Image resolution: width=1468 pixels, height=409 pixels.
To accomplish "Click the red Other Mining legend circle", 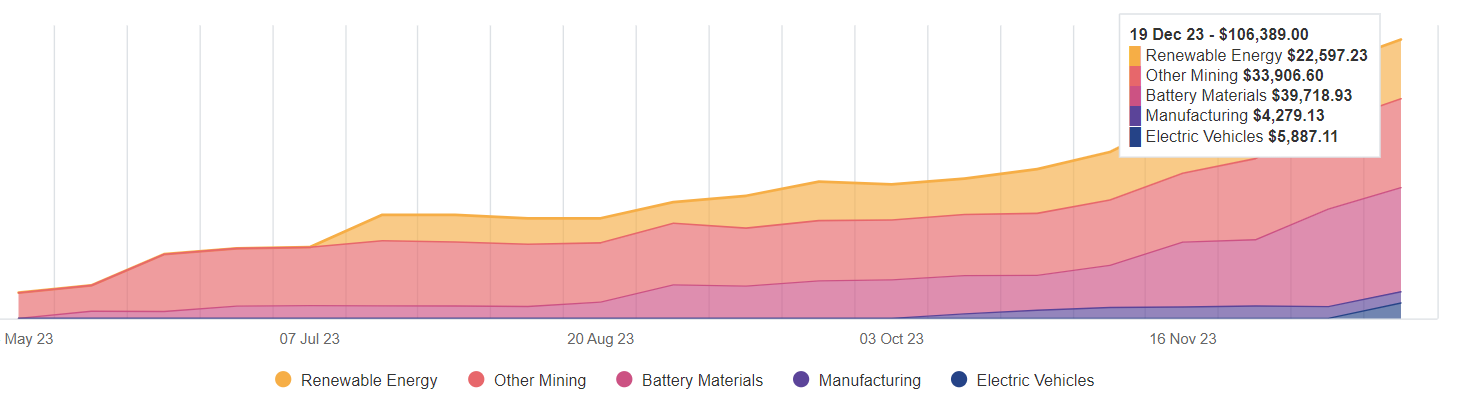I will (476, 380).
